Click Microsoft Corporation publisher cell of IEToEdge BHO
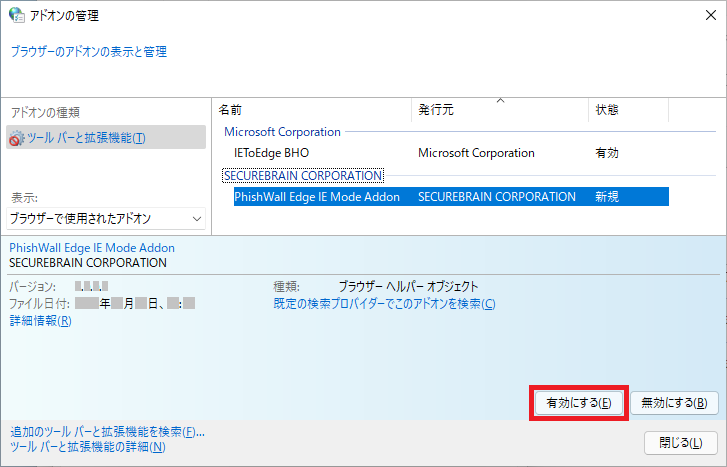727x467 pixels. click(476, 153)
